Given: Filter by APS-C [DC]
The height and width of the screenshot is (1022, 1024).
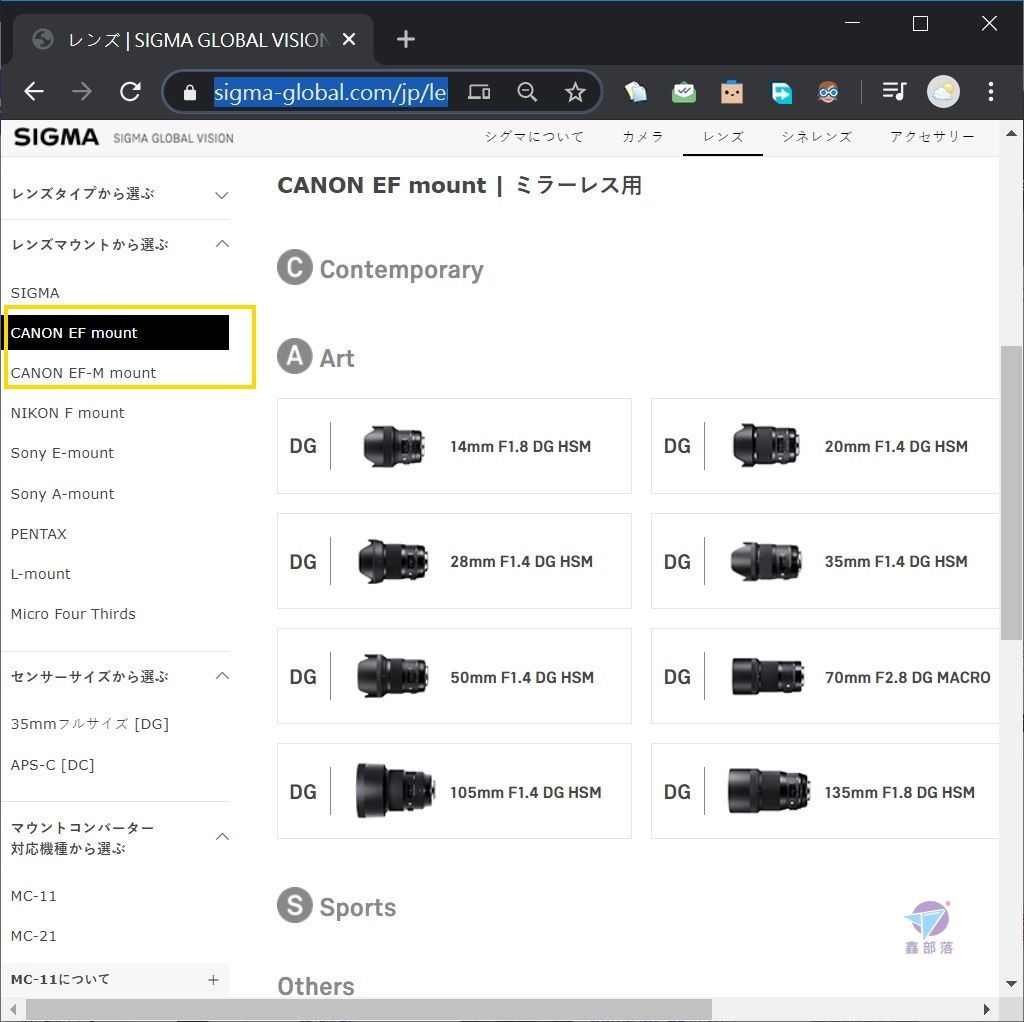Looking at the screenshot, I should 52,765.
